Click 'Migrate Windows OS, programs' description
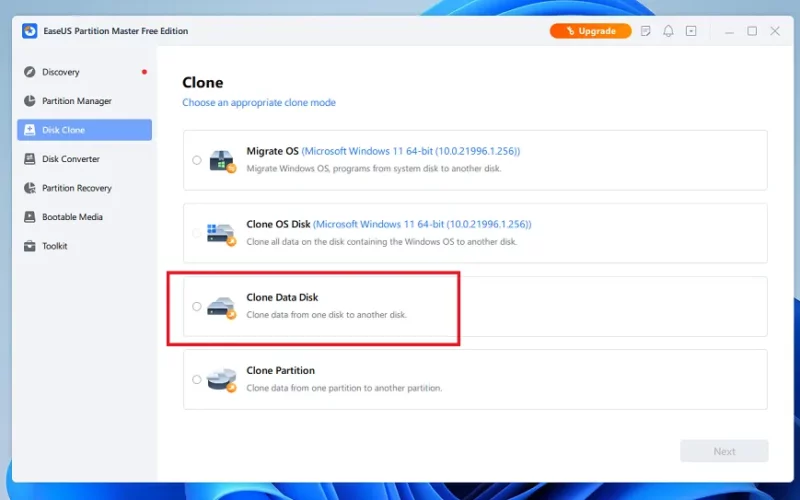The image size is (800, 500). [x=373, y=168]
